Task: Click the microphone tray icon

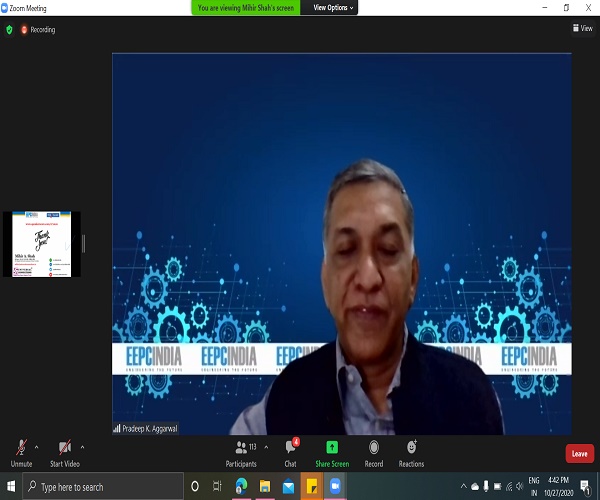Action: 486,486
